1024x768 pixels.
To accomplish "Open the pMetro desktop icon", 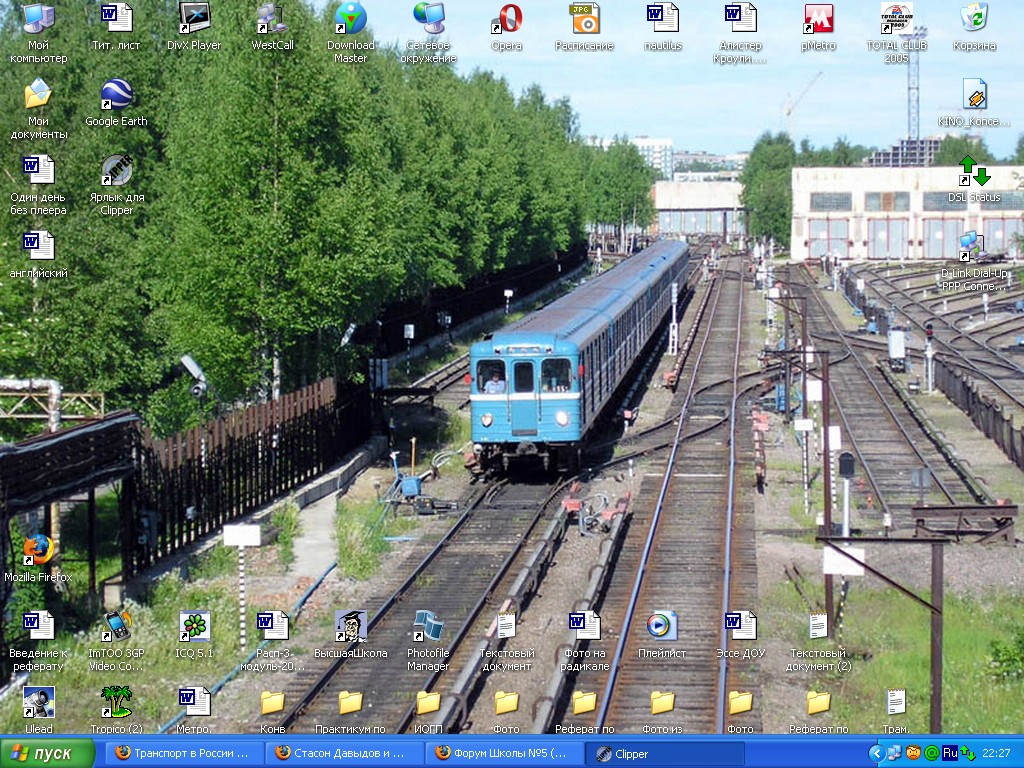I will (x=818, y=19).
